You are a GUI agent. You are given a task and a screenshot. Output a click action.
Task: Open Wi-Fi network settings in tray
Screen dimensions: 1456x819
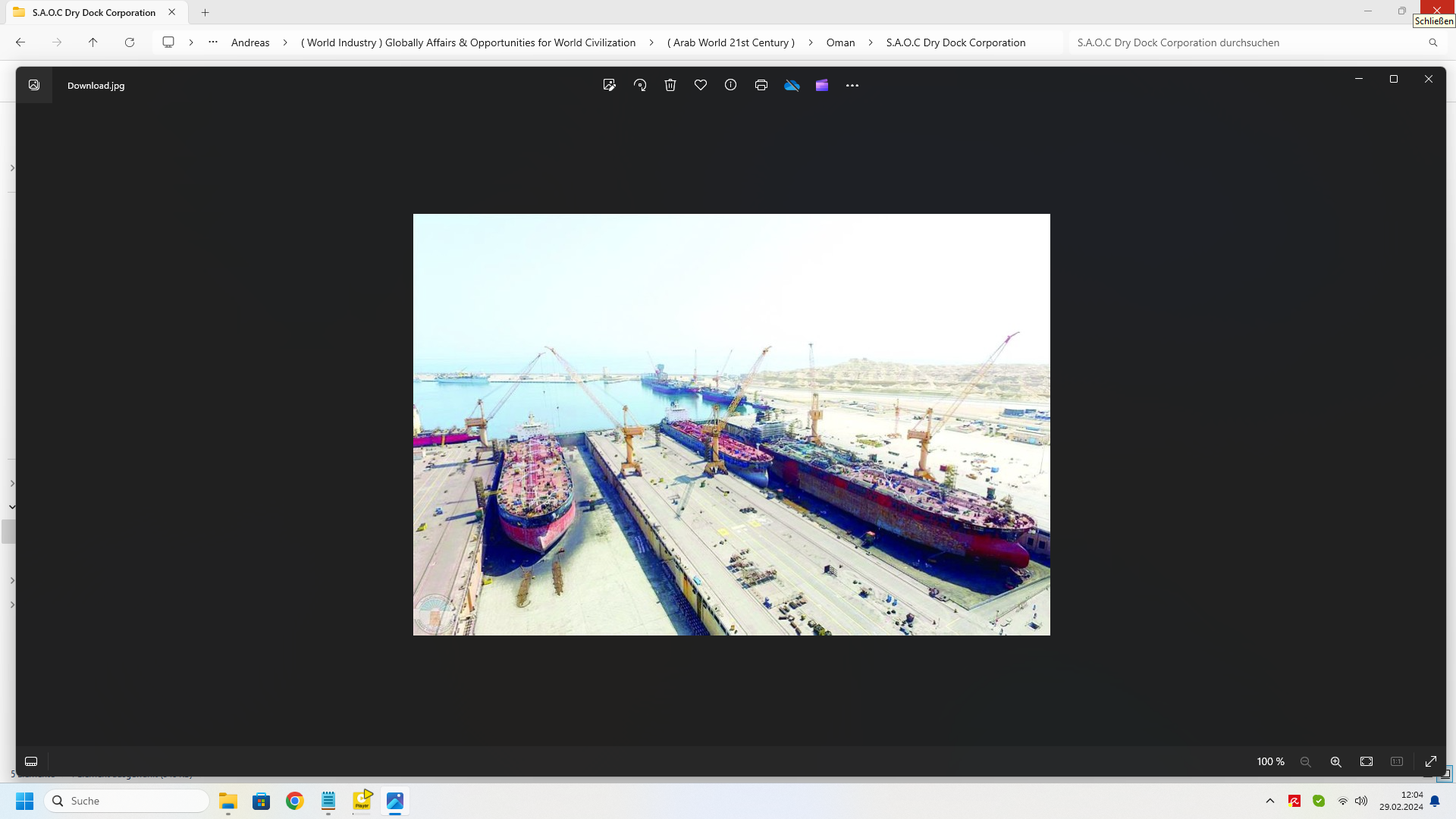[x=1343, y=801]
